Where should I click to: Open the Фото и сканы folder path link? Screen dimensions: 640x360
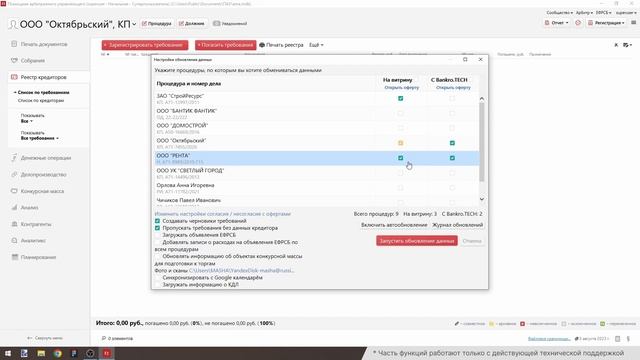tap(241, 271)
